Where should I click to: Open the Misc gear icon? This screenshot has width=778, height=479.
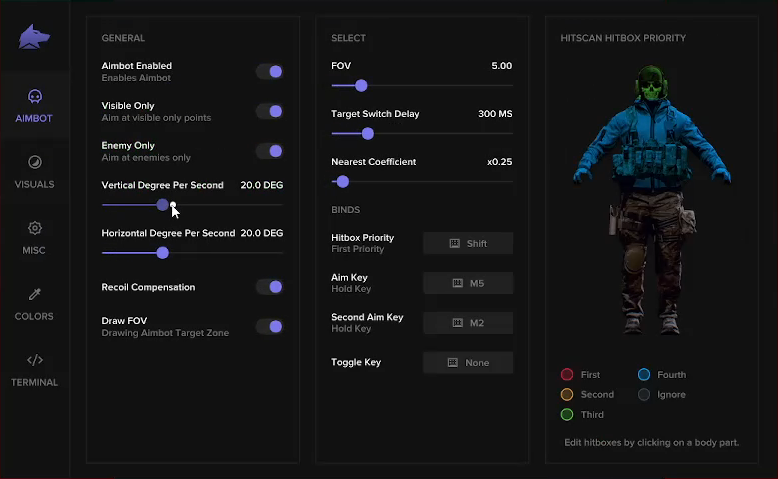click(x=35, y=228)
